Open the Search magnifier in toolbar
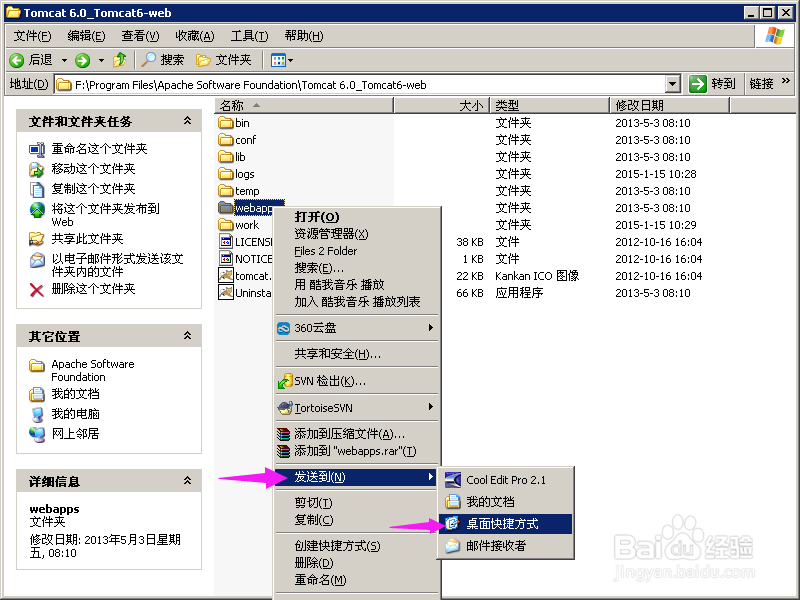 pyautogui.click(x=148, y=60)
